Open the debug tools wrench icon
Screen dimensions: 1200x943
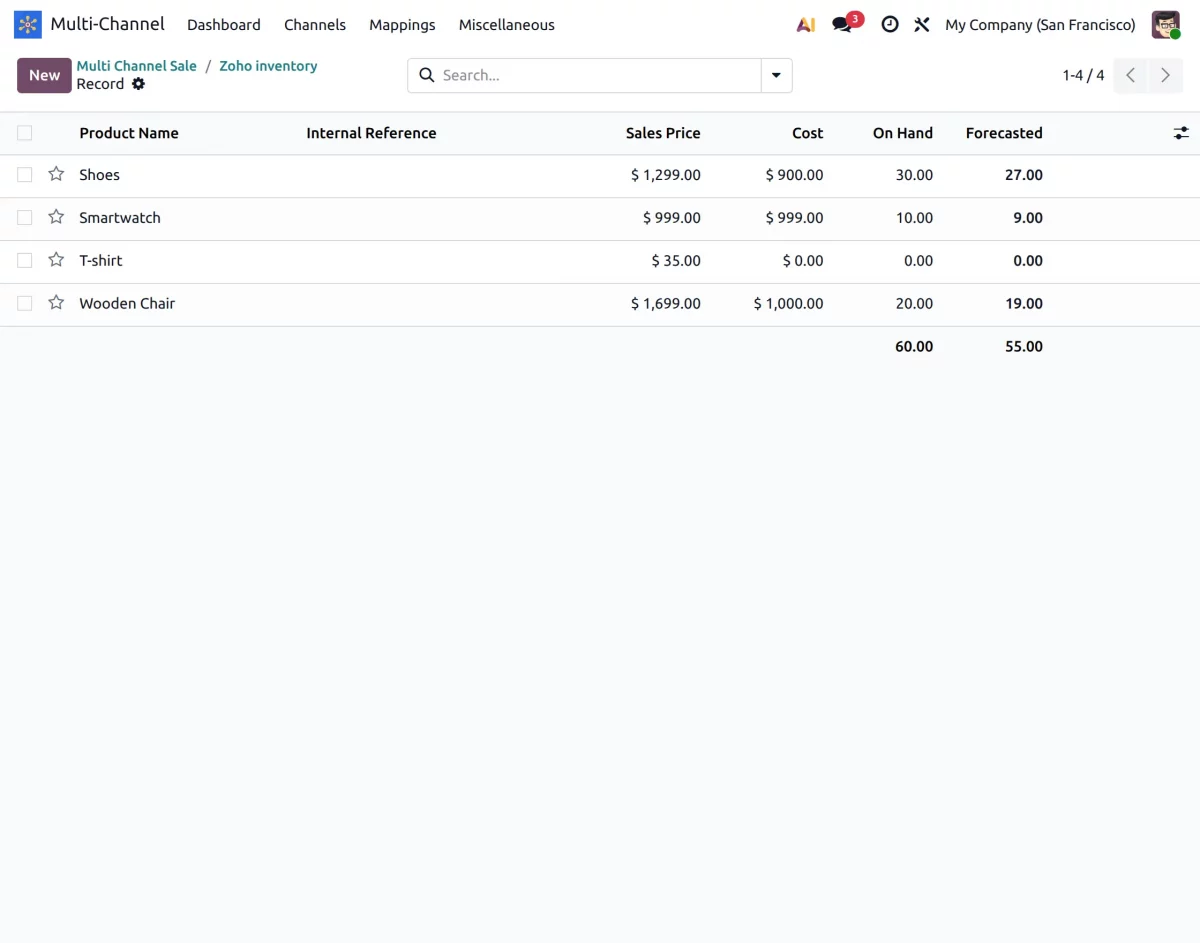pyautogui.click(x=922, y=25)
